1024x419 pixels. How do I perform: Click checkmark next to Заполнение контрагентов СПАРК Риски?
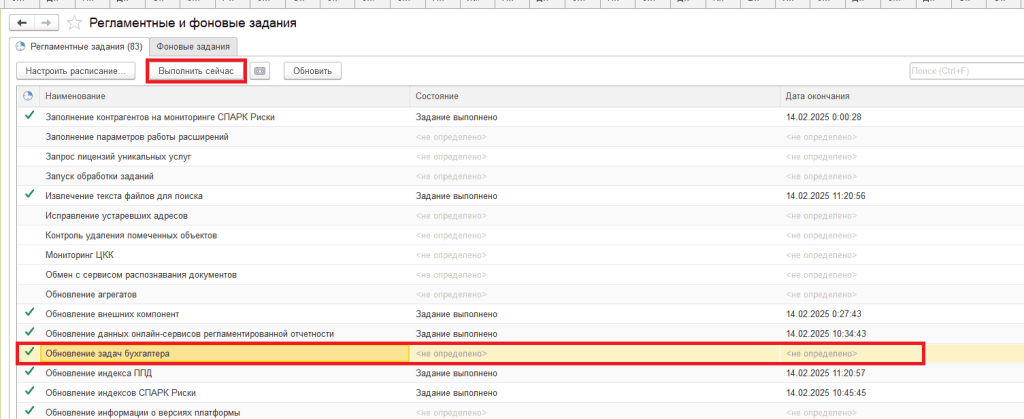point(29,116)
